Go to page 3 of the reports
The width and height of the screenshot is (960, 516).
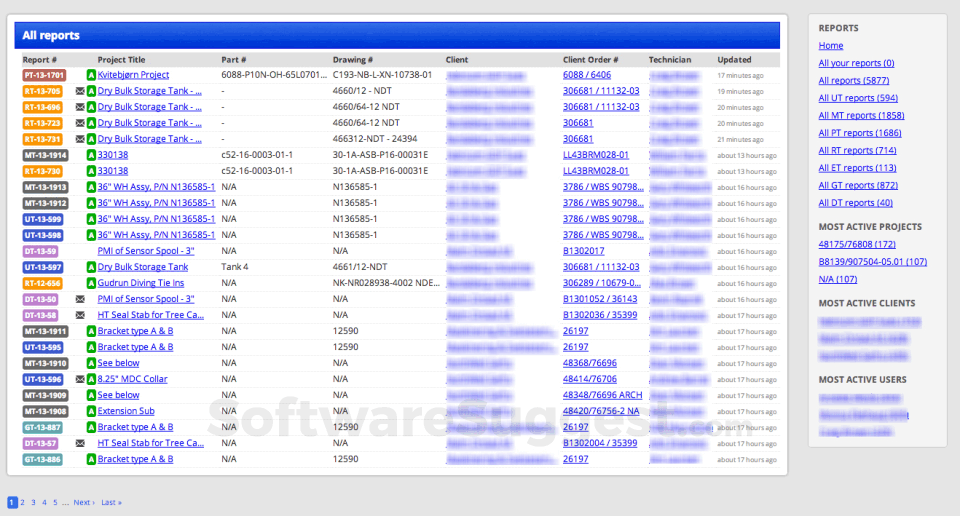(x=33, y=502)
